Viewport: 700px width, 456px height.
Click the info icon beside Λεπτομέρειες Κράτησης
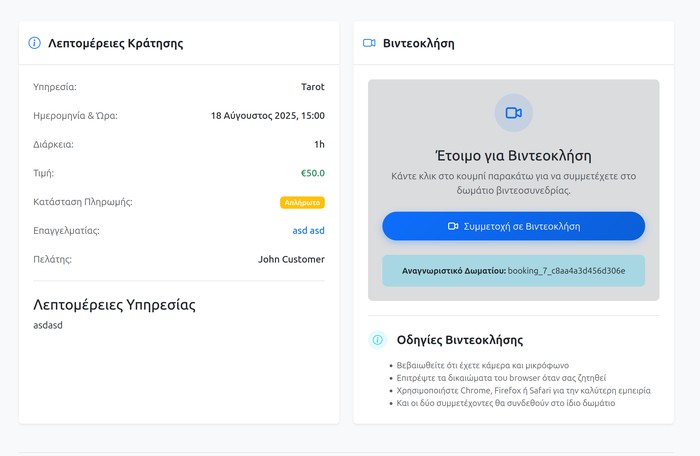[x=35, y=43]
